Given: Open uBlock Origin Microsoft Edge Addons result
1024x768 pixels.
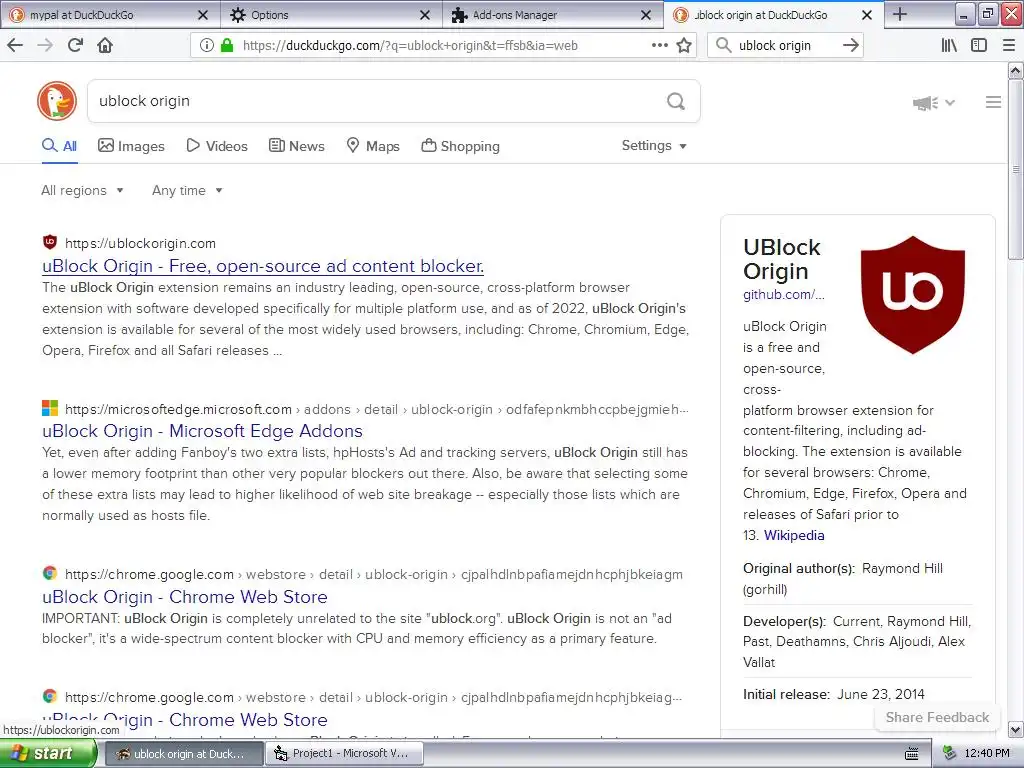Looking at the screenshot, I should click(x=202, y=431).
